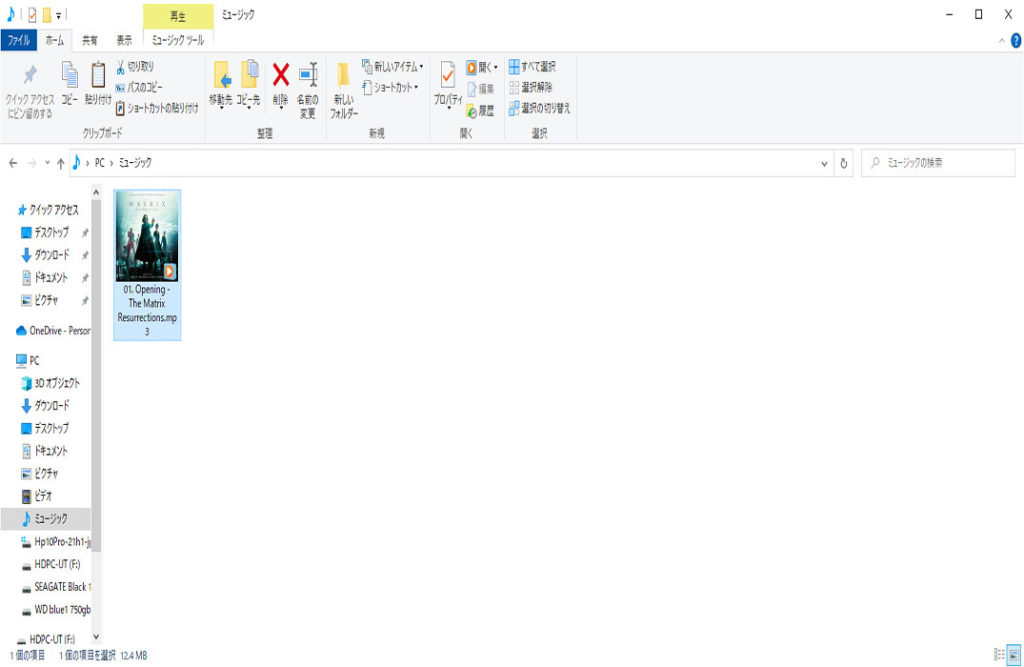The image size is (1024, 667).
Task: Open the 共有 (Share) ribbon tab
Action: click(90, 40)
